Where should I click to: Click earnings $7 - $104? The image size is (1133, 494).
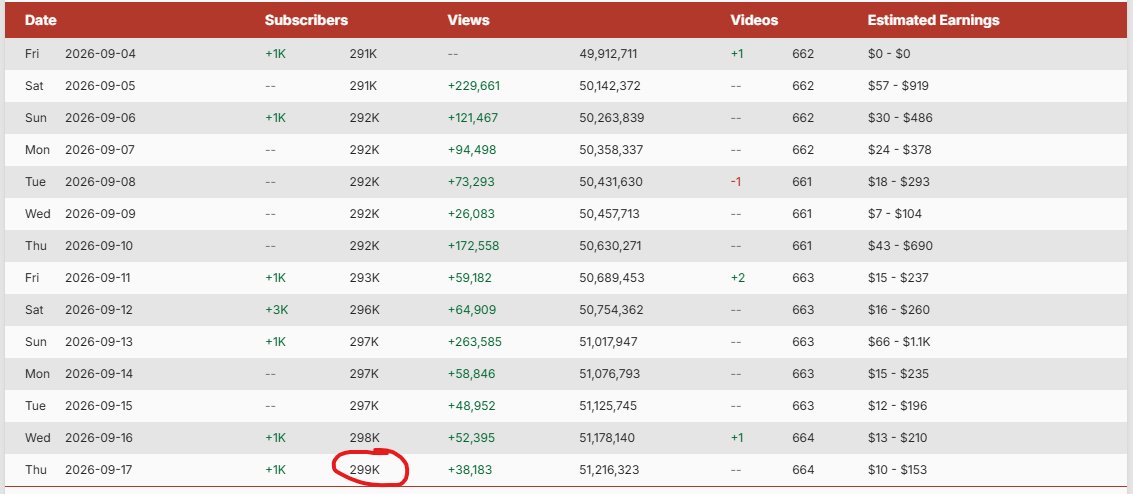(x=895, y=214)
